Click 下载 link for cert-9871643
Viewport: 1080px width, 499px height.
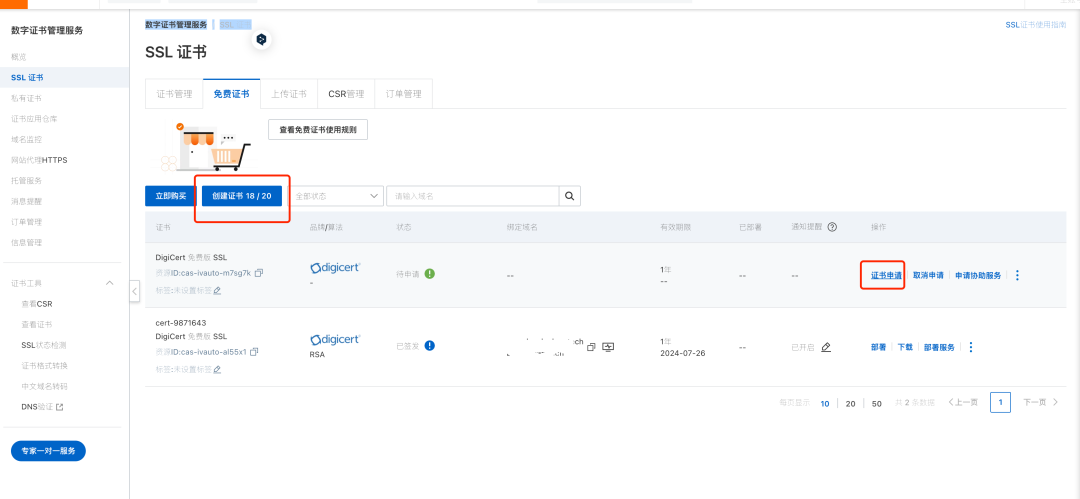[905, 347]
